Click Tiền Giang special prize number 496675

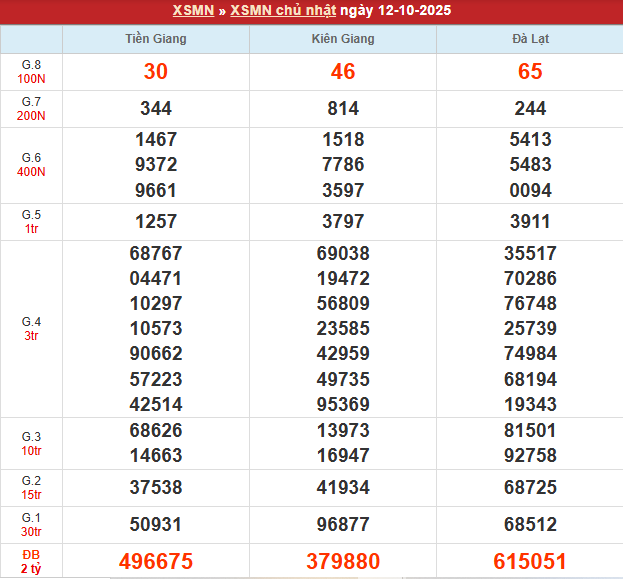coord(155,561)
